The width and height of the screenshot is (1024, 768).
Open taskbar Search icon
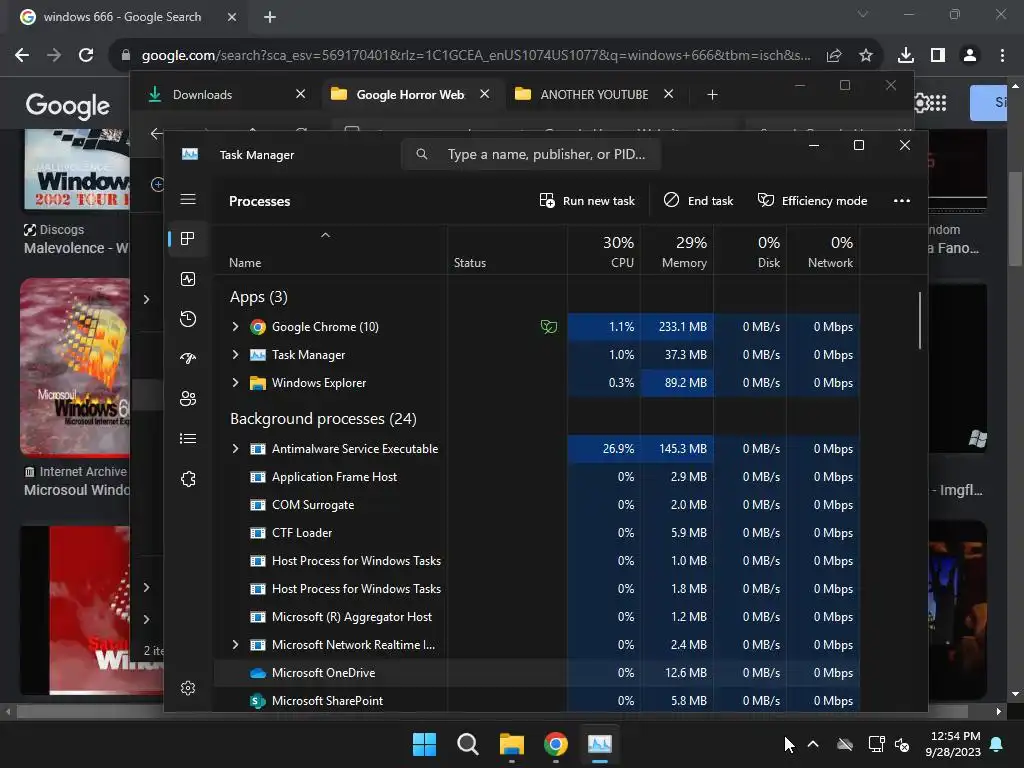coord(468,744)
